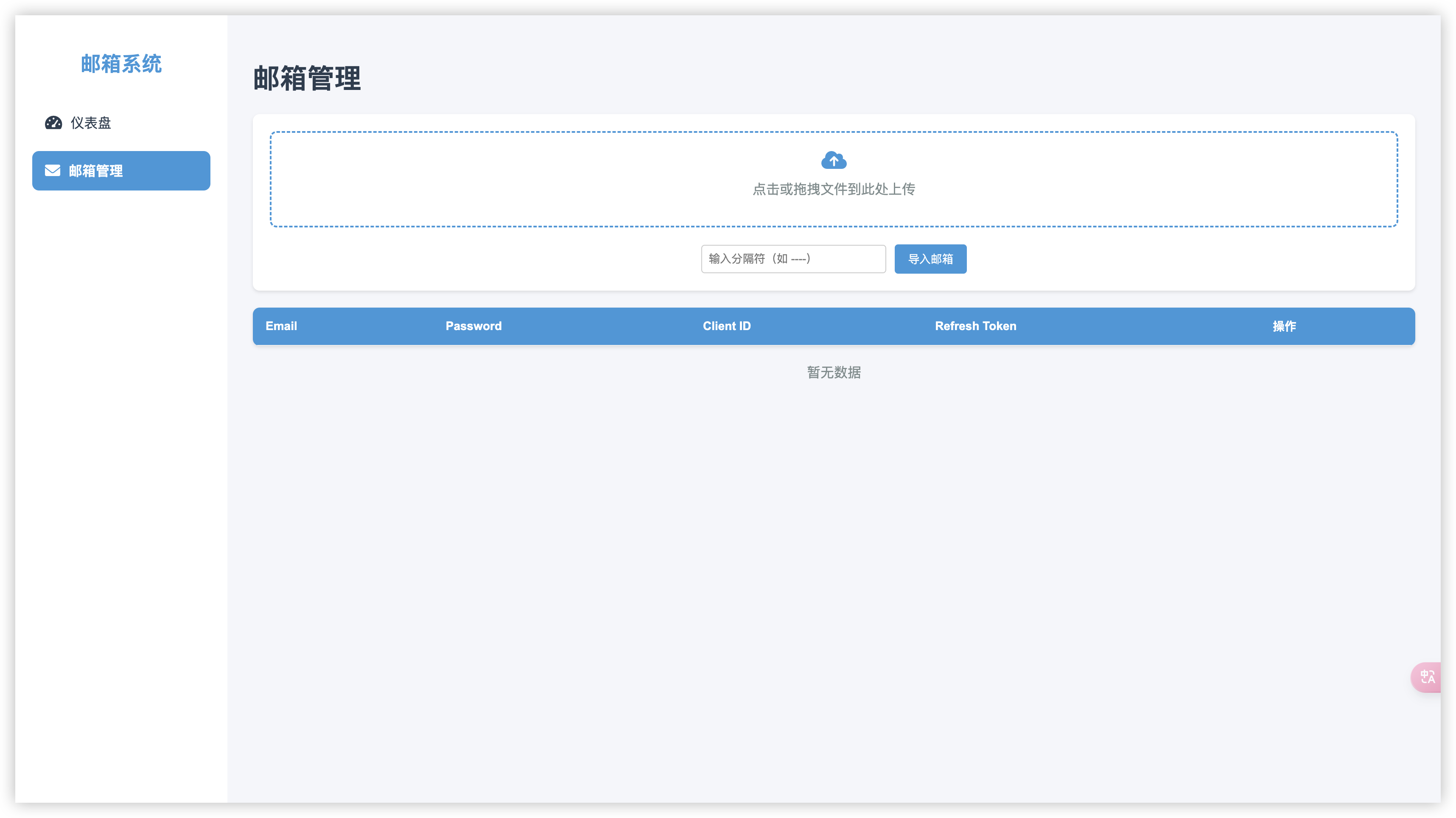Image resolution: width=1456 pixels, height=818 pixels.
Task: Click the Client ID column header
Action: click(727, 325)
